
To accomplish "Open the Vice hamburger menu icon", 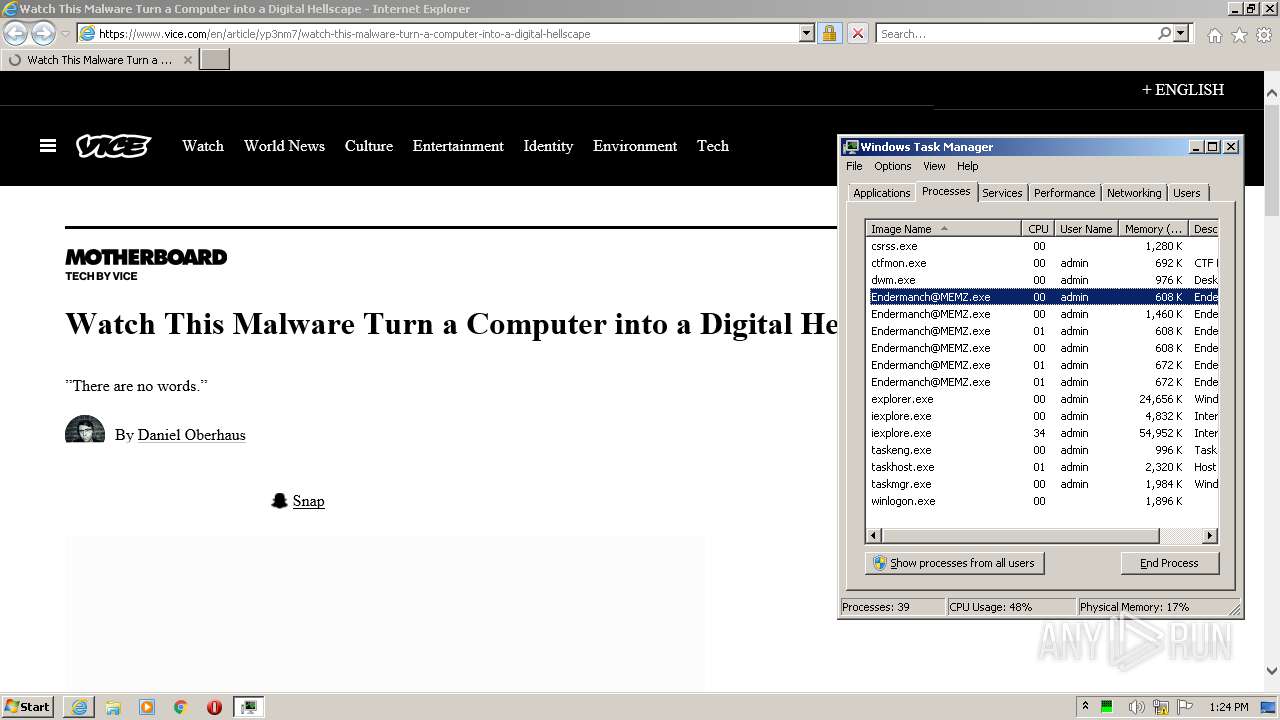I will point(48,146).
